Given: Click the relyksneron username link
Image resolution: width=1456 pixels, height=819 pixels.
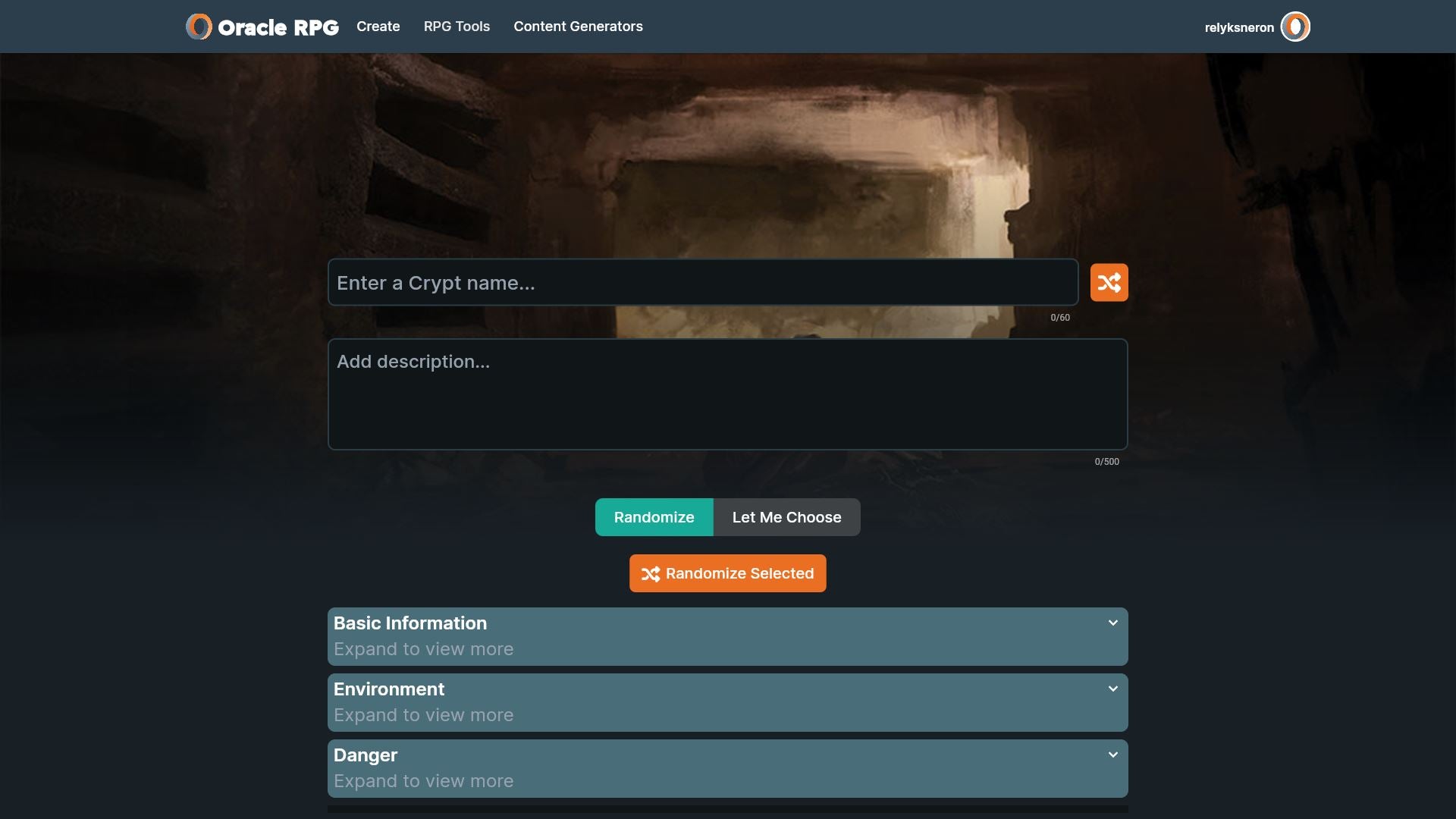Looking at the screenshot, I should point(1238,27).
